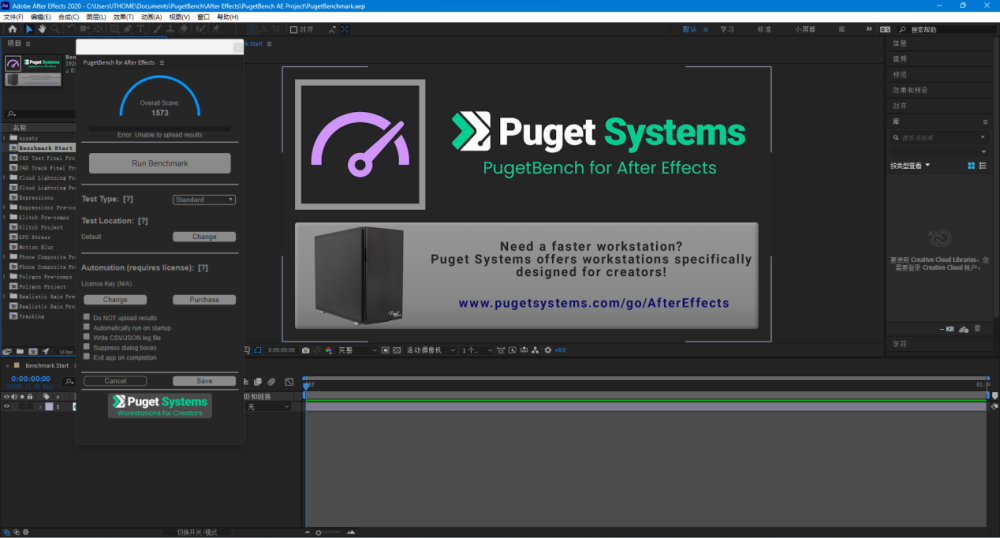Check Automatically run on startup

click(x=87, y=327)
